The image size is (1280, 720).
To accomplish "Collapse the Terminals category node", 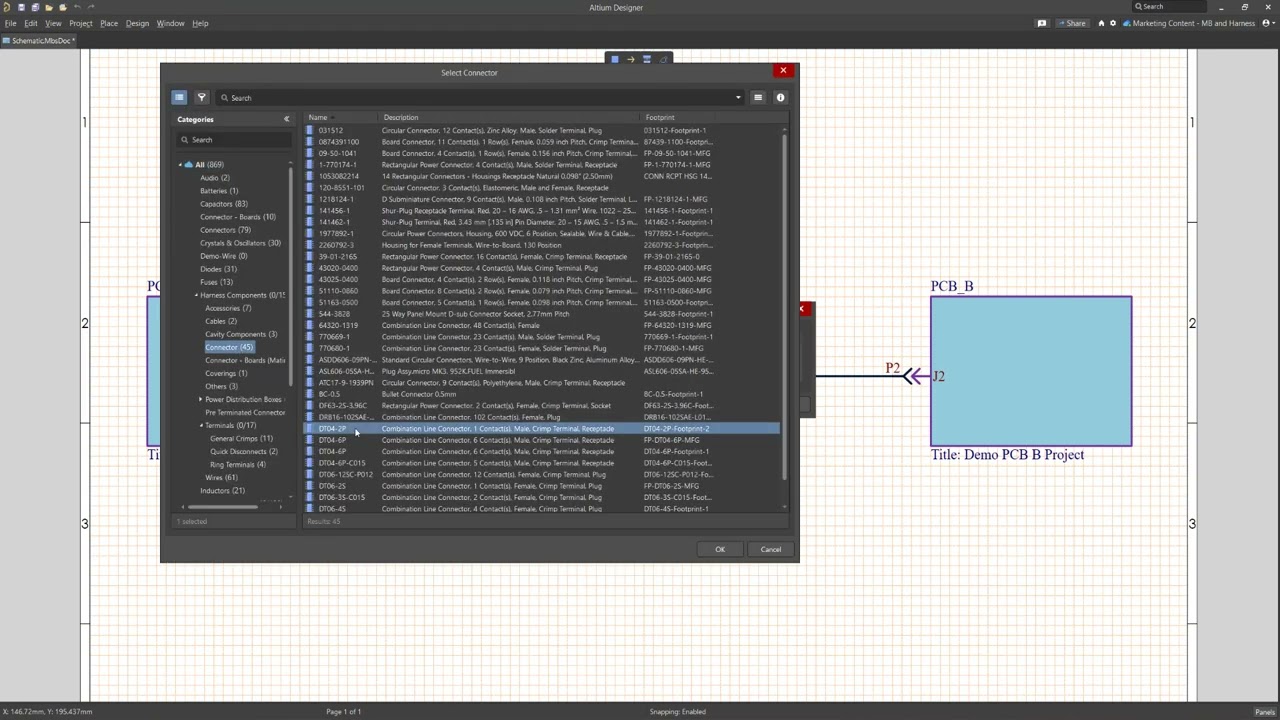I will pos(200,425).
